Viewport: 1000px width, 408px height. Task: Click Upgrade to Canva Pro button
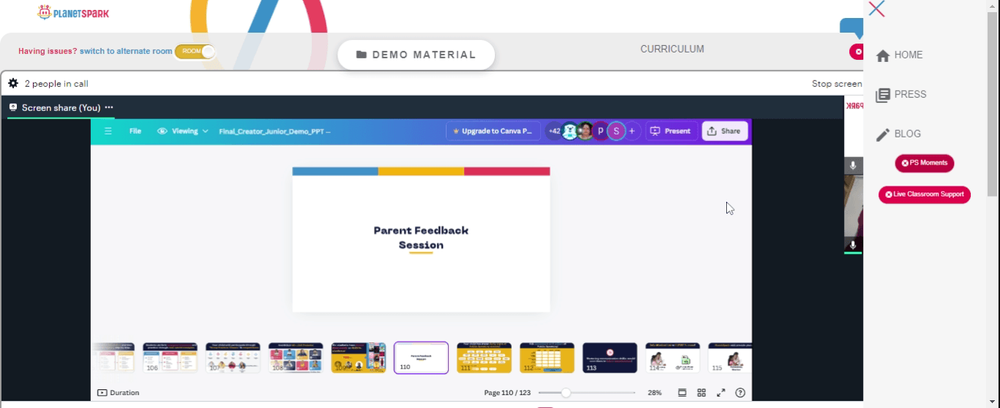pos(492,131)
